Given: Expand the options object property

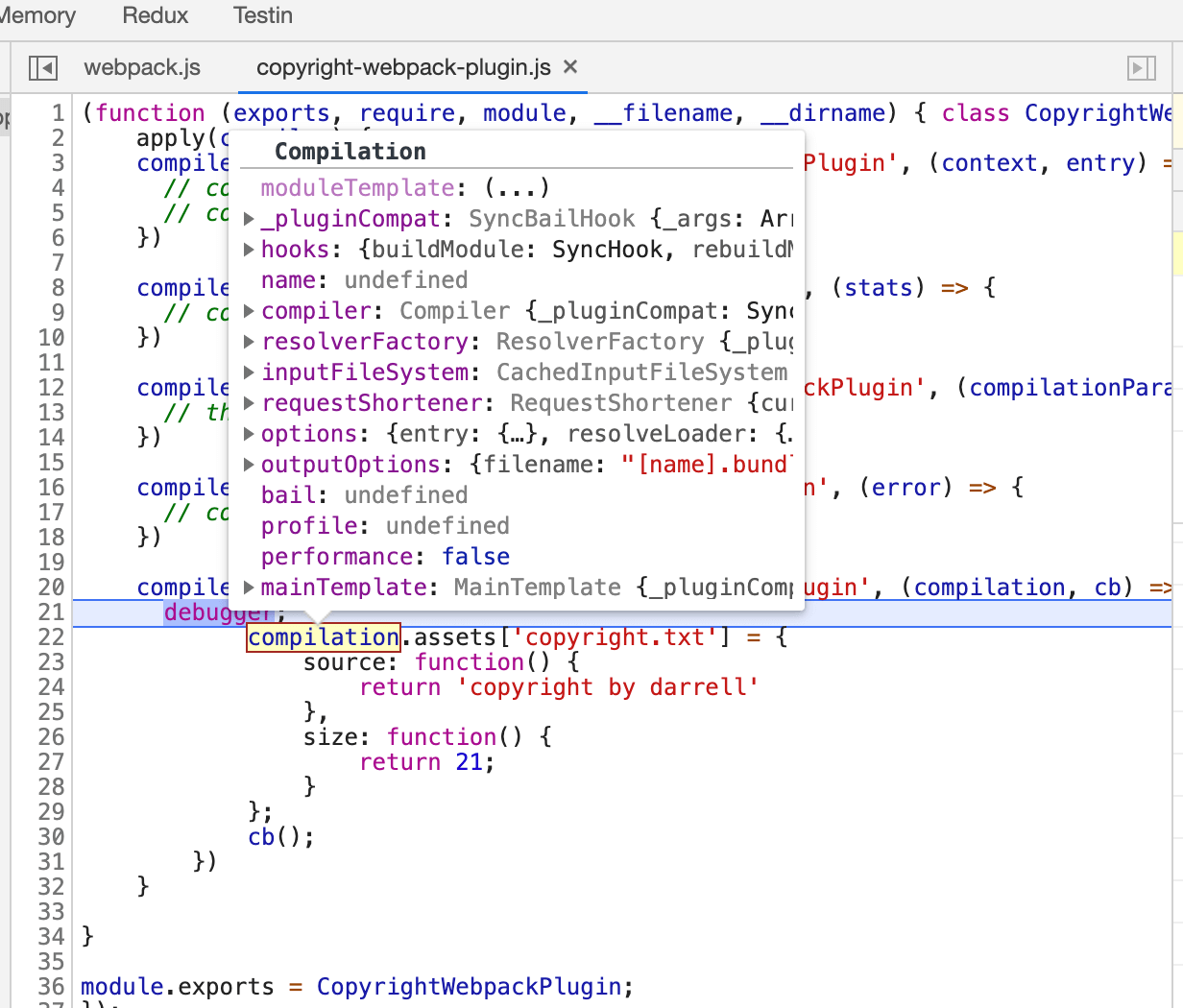Looking at the screenshot, I should (249, 434).
